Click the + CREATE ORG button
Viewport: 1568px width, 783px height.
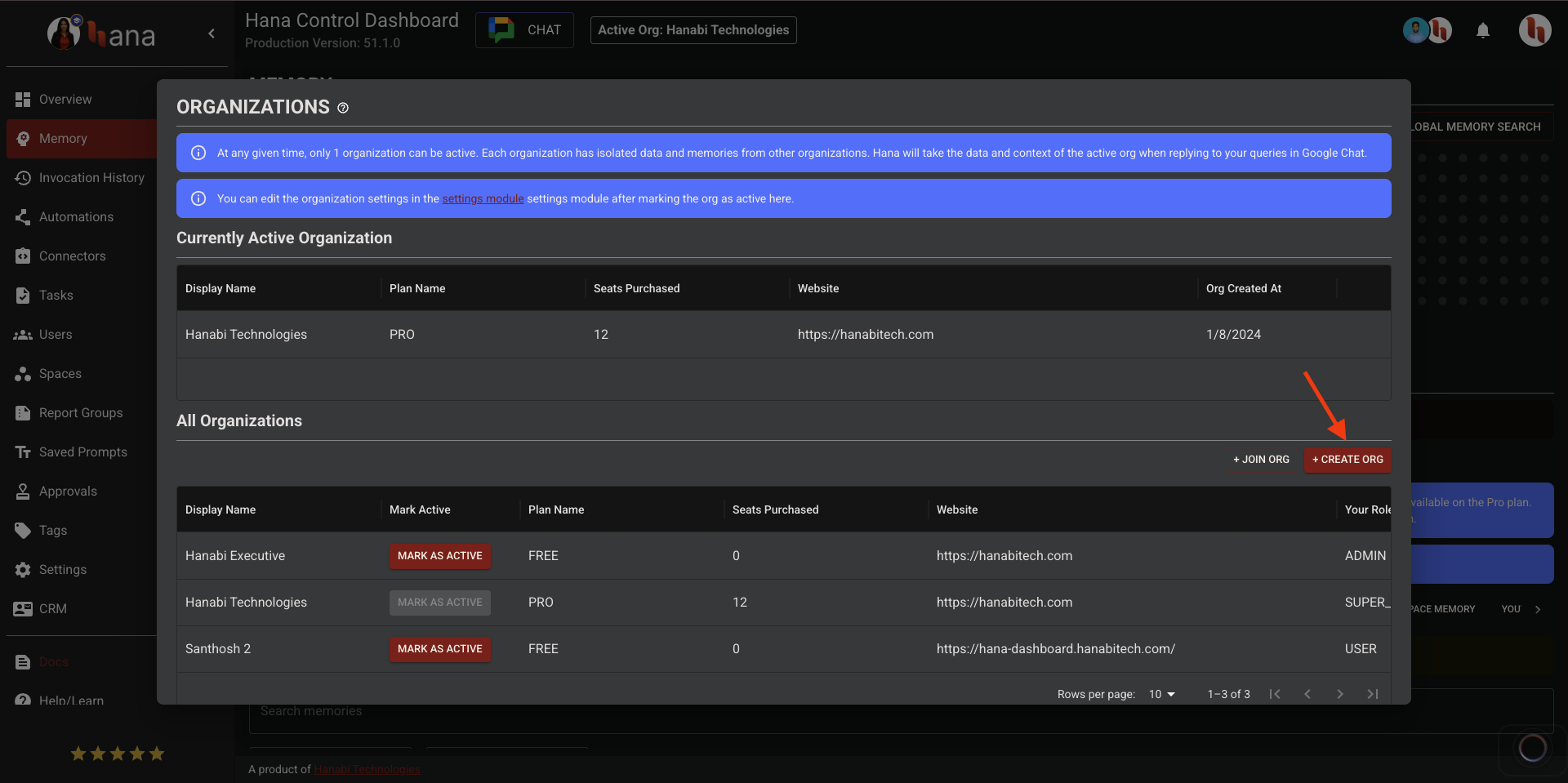tap(1347, 460)
